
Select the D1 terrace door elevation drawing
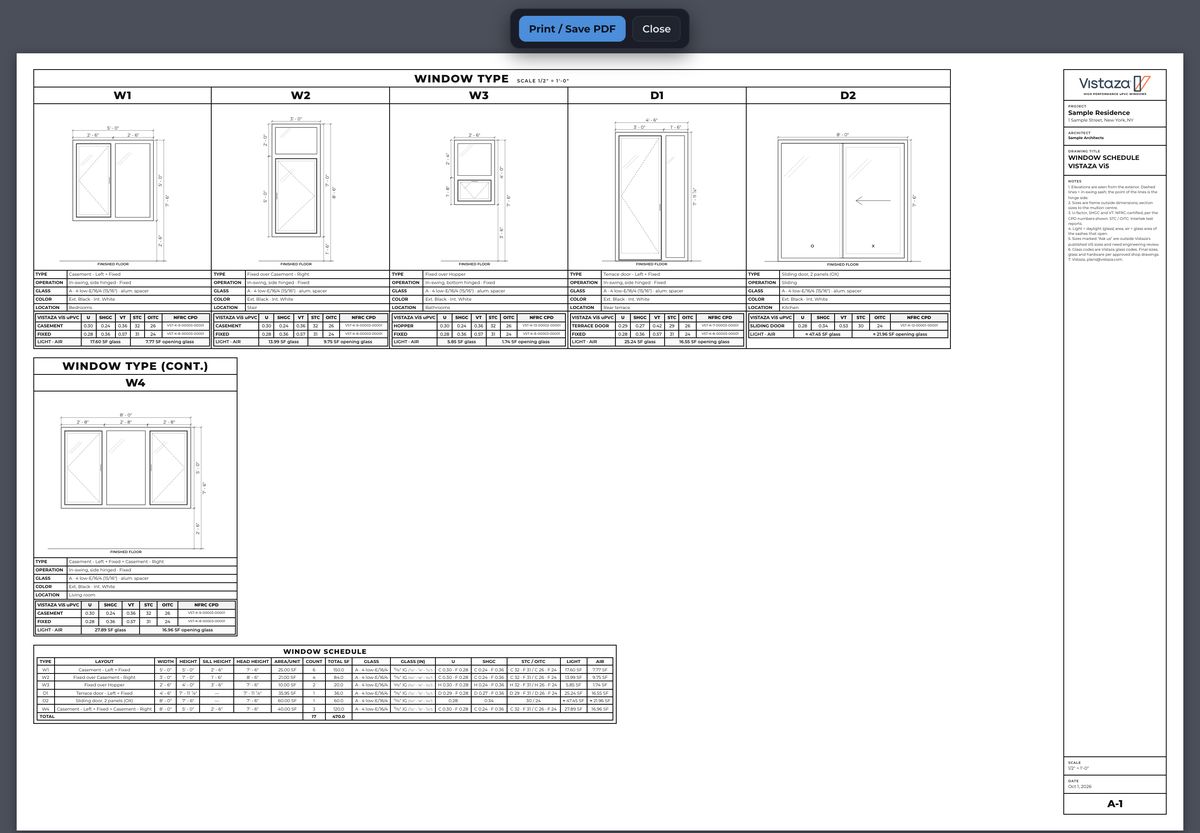coord(654,190)
